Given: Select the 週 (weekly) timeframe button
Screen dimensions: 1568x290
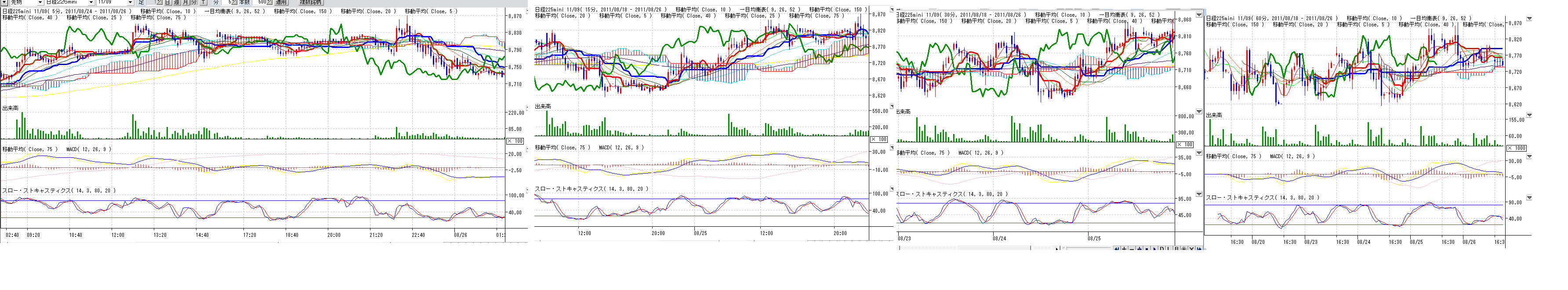Looking at the screenshot, I should click(177, 3).
